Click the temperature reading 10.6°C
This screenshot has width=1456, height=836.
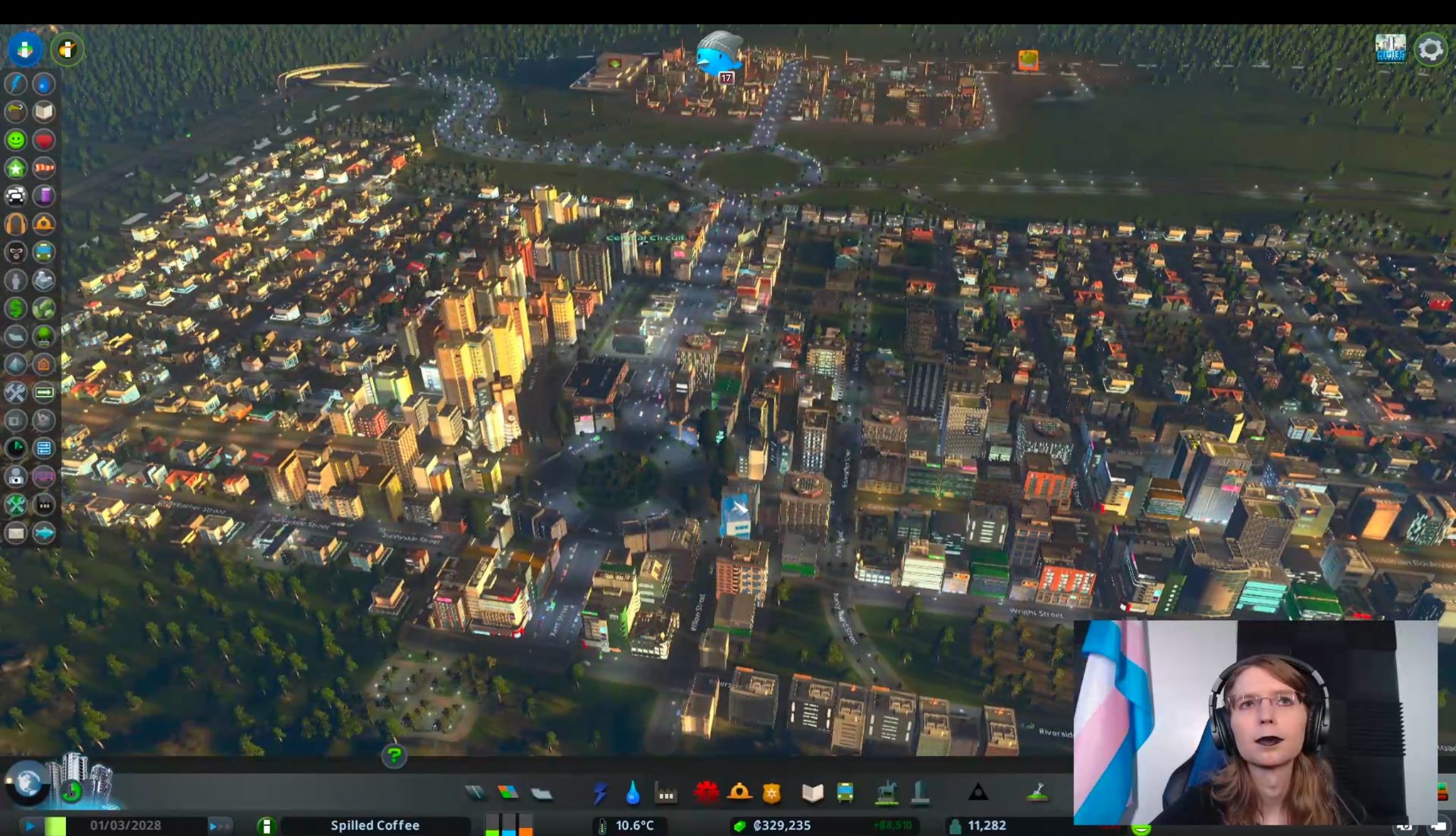635,825
